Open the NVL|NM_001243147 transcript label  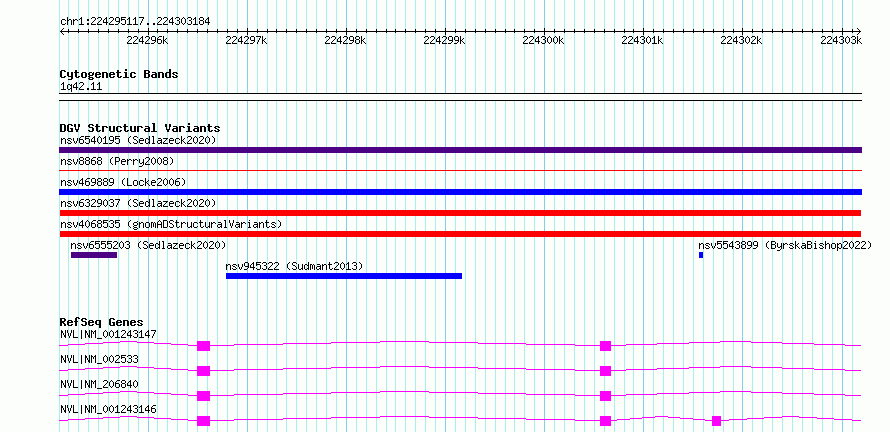(x=108, y=334)
